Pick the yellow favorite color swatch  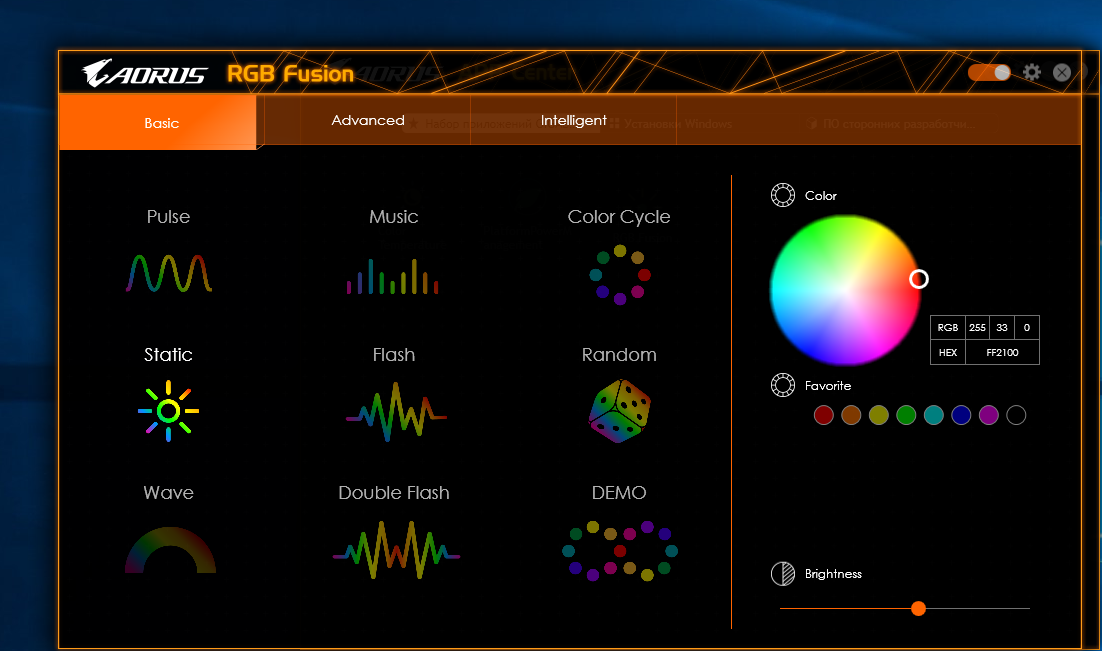pos(879,415)
